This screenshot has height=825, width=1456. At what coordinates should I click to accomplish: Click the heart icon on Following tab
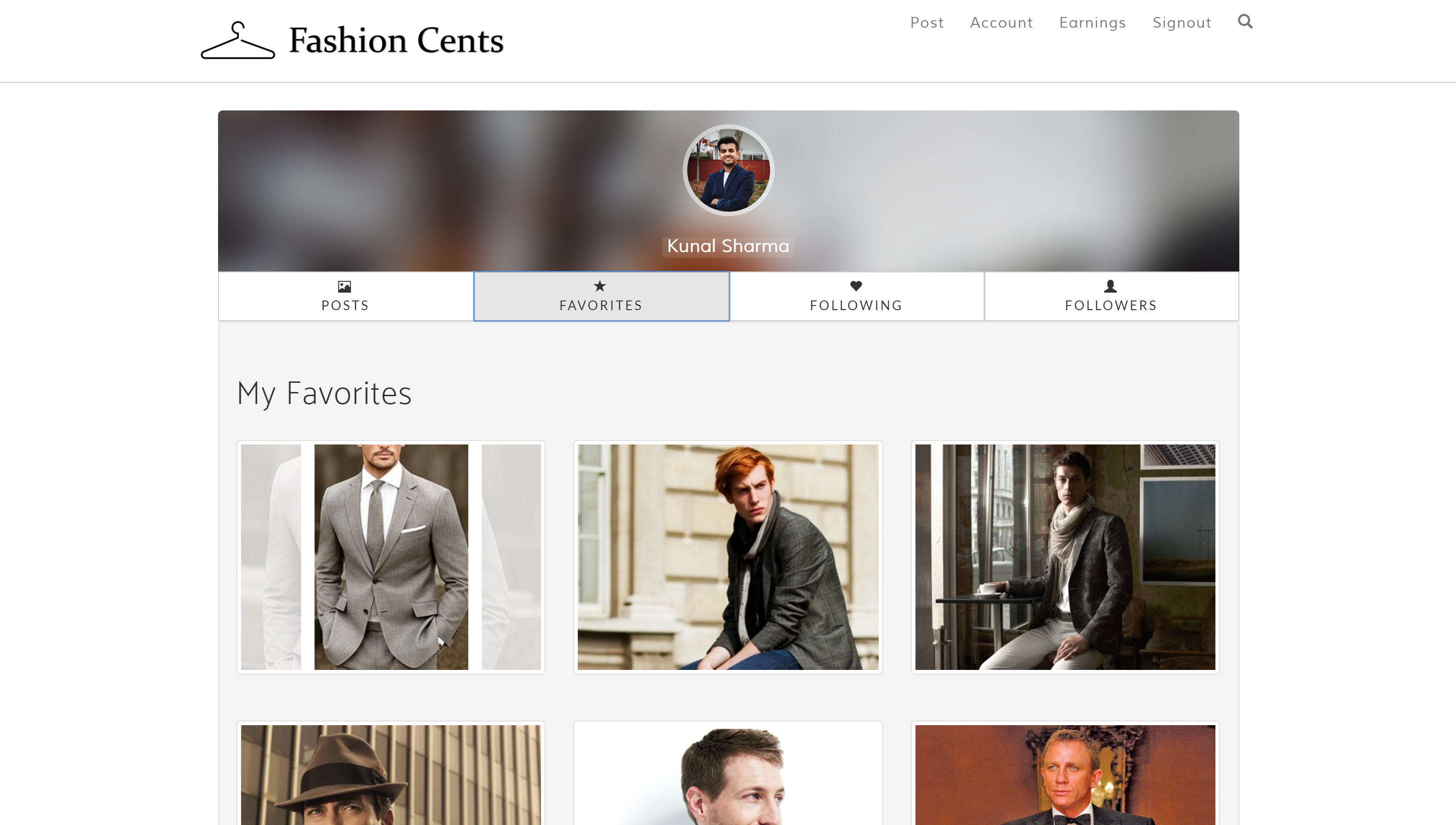point(856,286)
